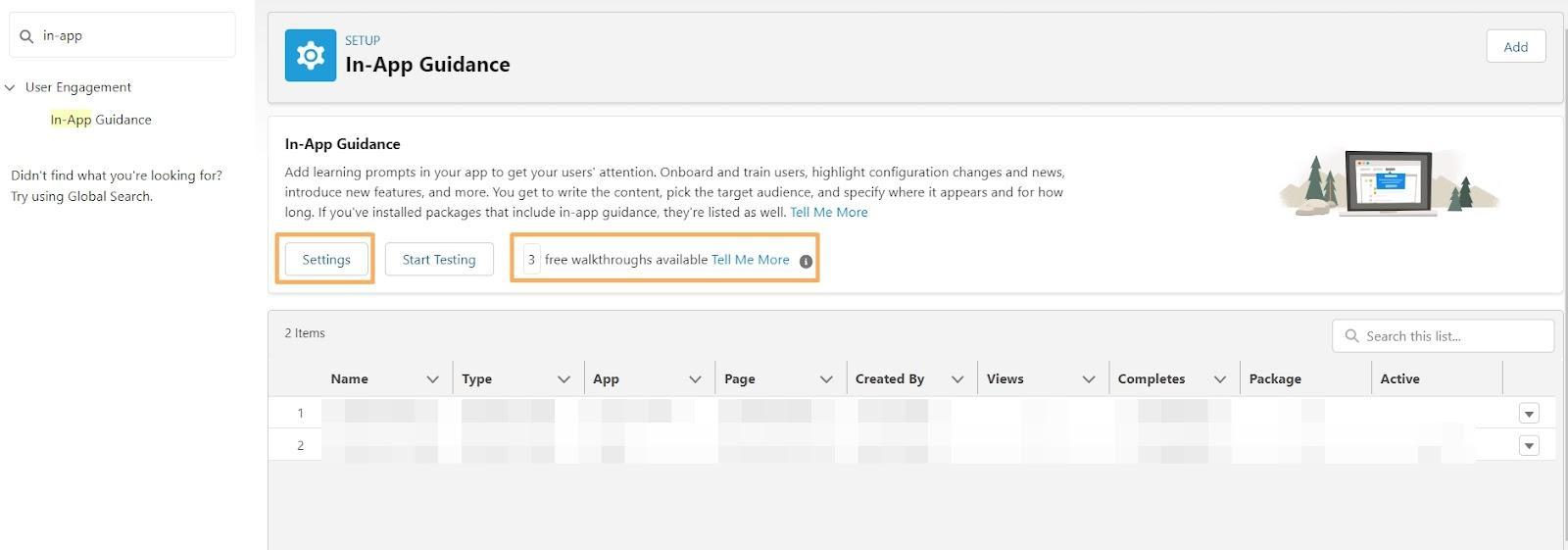1568x550 pixels.
Task: Click the Setup gear icon
Action: coord(311,55)
